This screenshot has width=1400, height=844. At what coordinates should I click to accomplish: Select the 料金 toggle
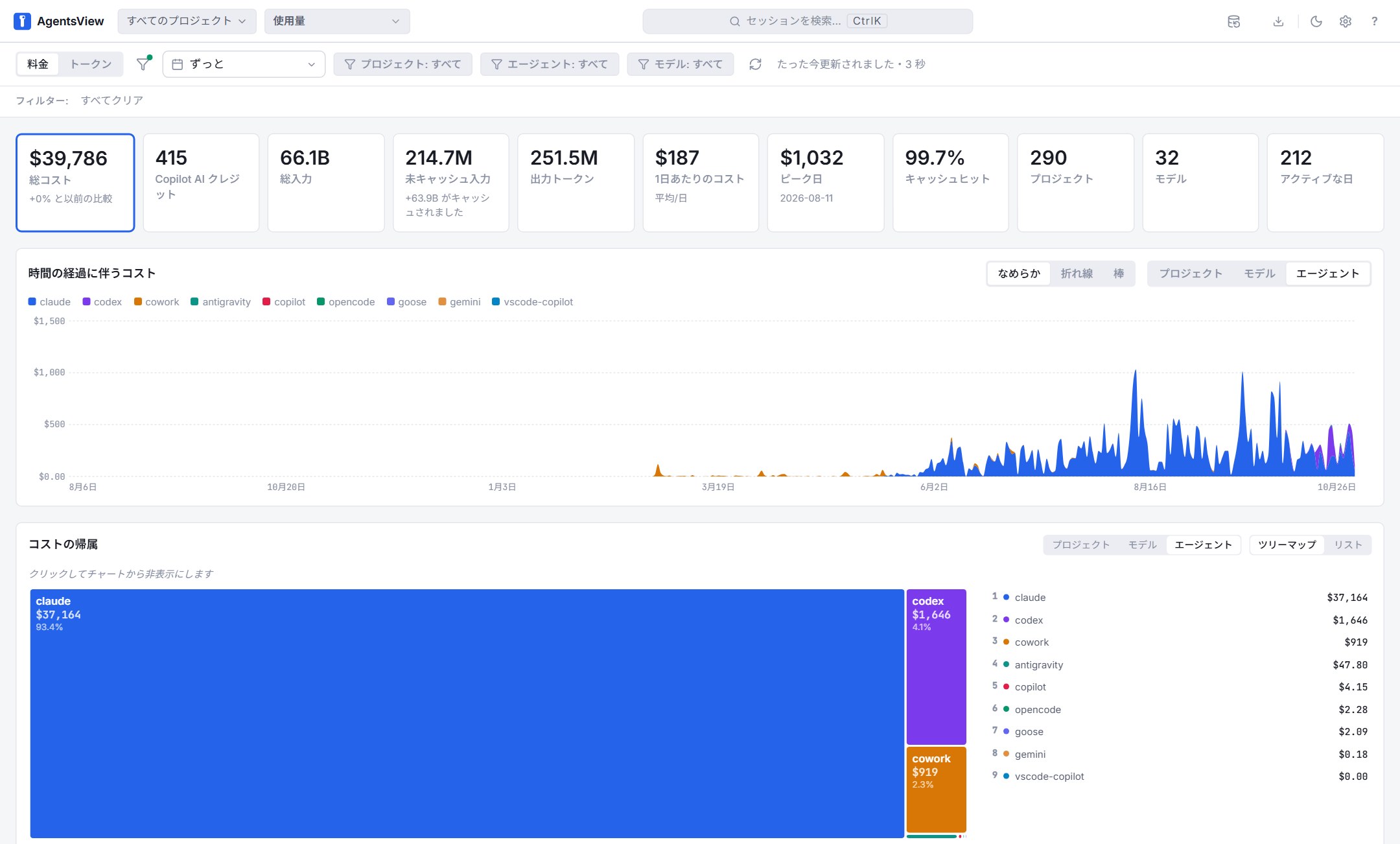38,64
